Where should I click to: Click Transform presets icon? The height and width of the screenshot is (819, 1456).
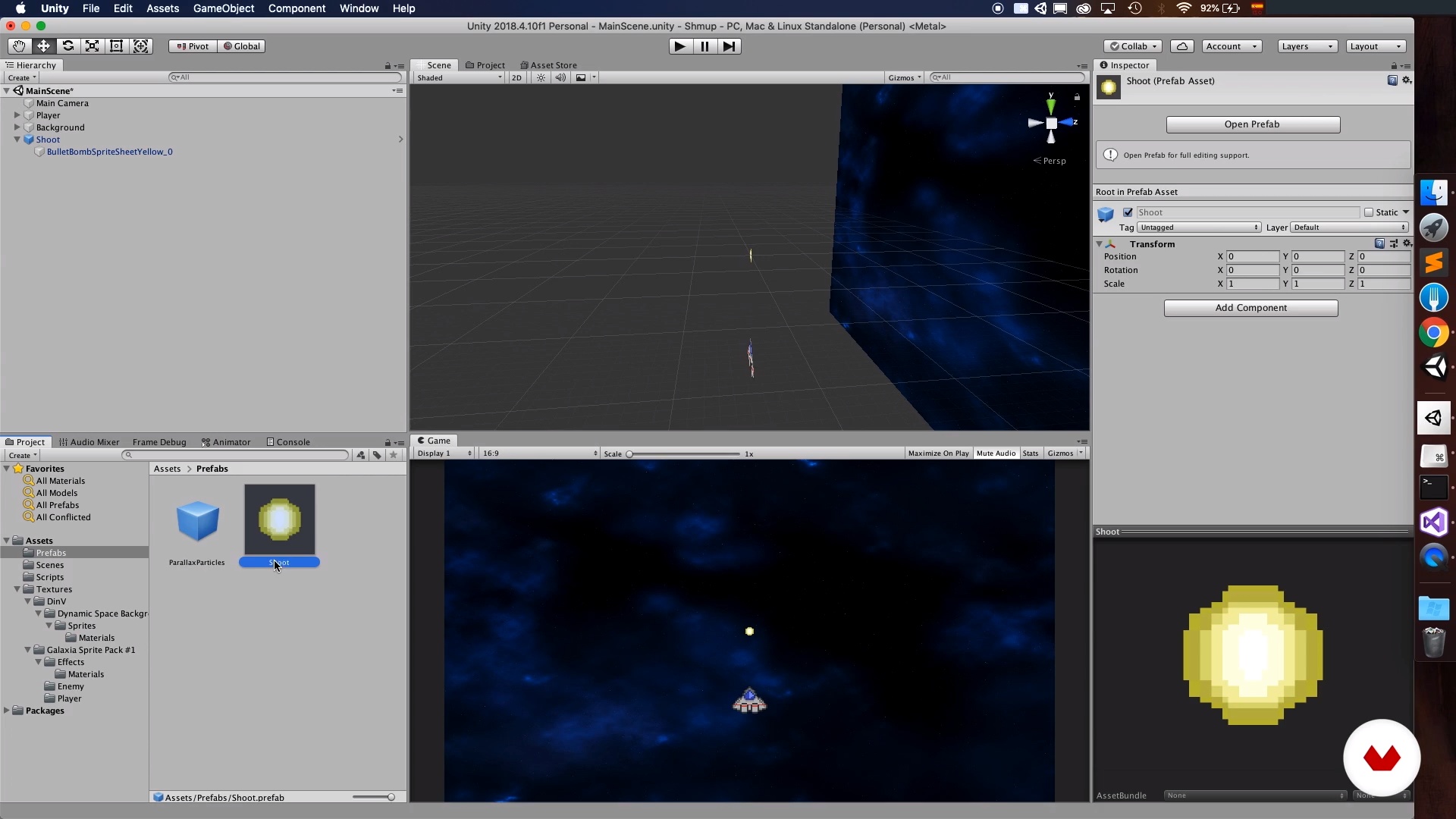pos(1394,243)
